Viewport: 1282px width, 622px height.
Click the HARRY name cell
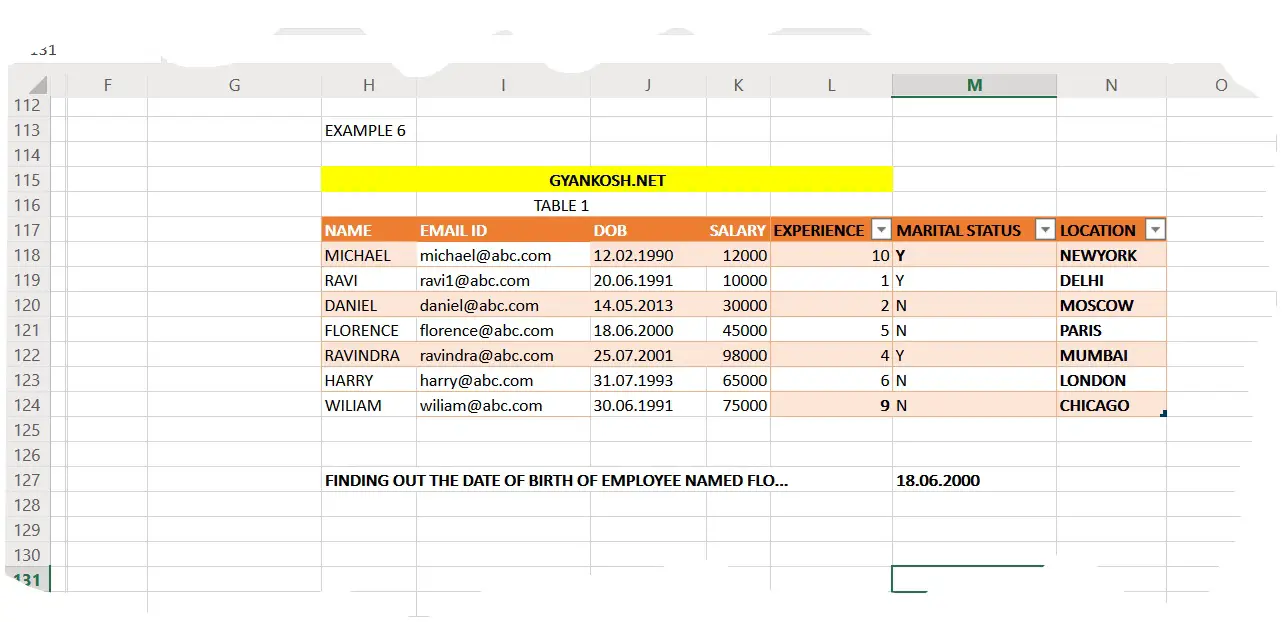[x=369, y=380]
